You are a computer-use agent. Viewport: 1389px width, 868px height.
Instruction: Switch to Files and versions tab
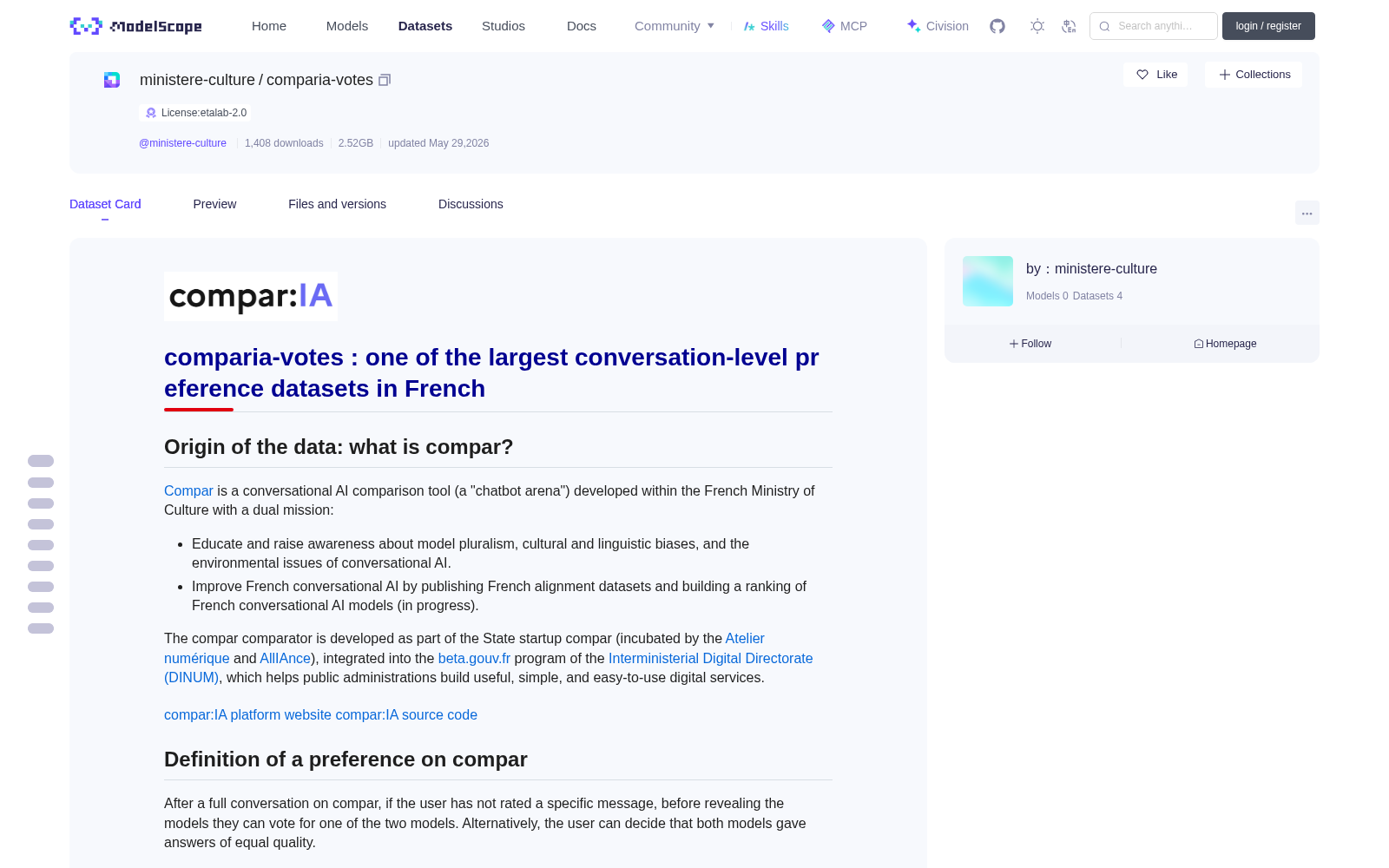click(337, 204)
